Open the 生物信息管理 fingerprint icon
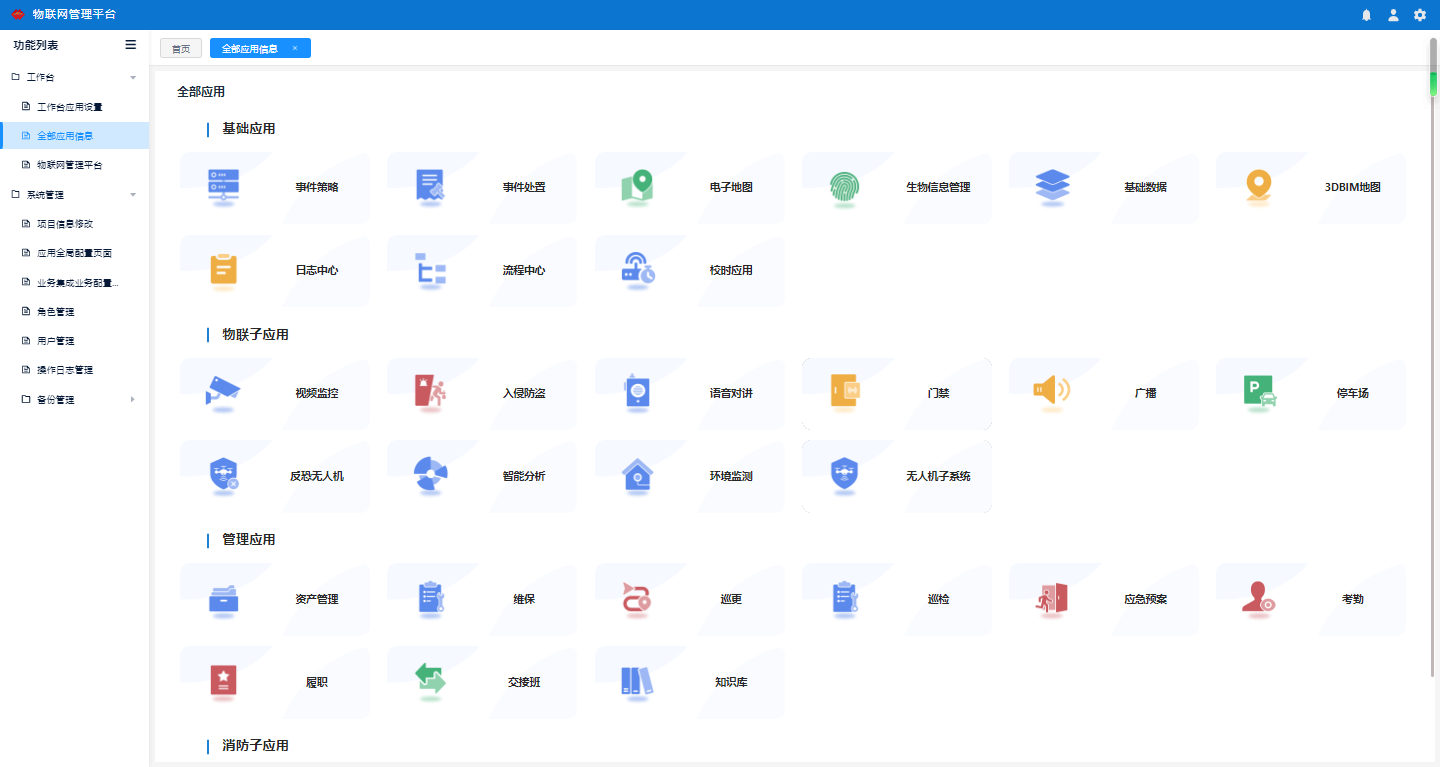The height and width of the screenshot is (767, 1440). tap(844, 187)
